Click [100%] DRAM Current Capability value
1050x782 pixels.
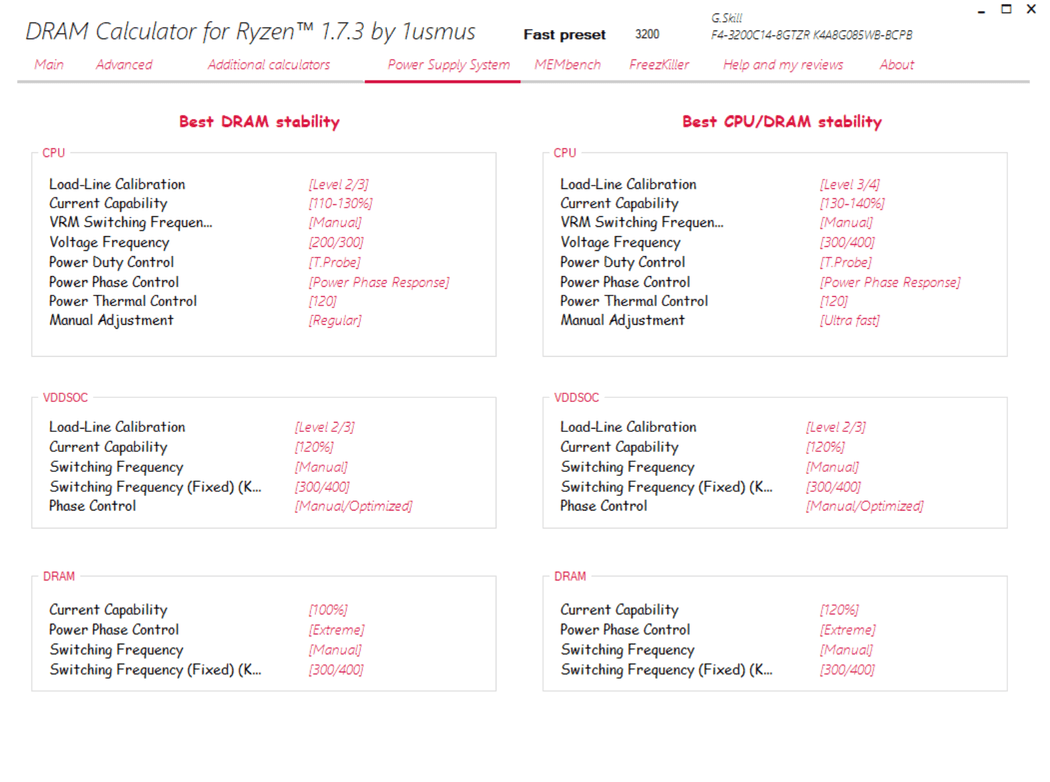tap(328, 611)
